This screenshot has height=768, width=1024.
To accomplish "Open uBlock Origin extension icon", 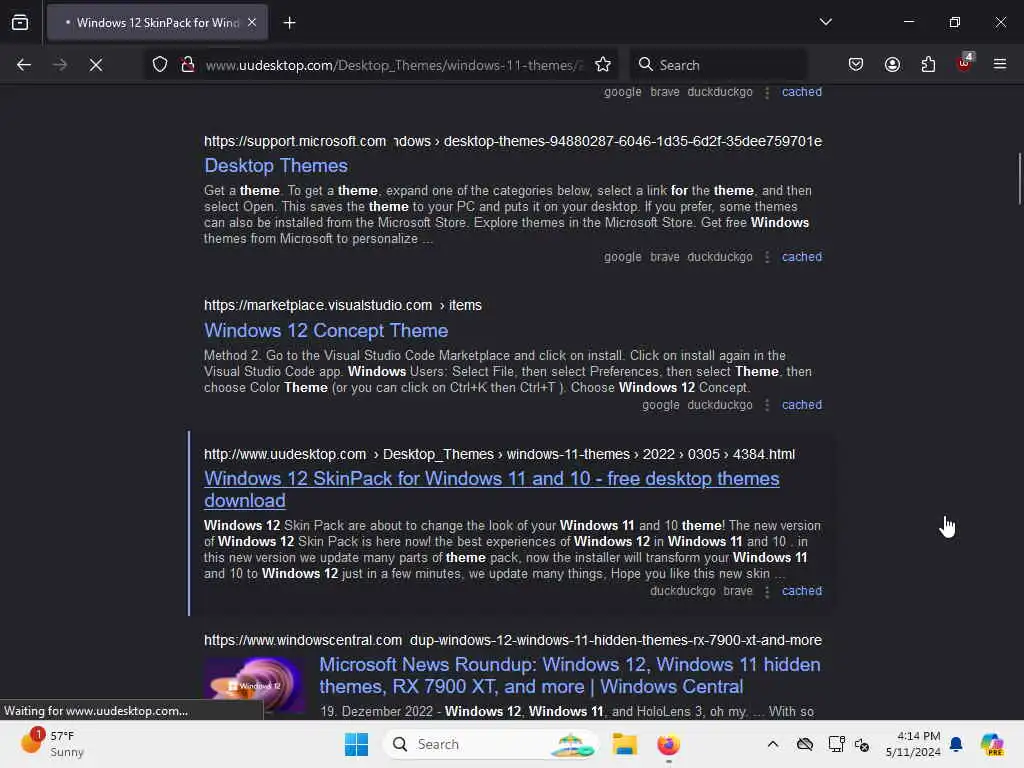I will click(965, 63).
